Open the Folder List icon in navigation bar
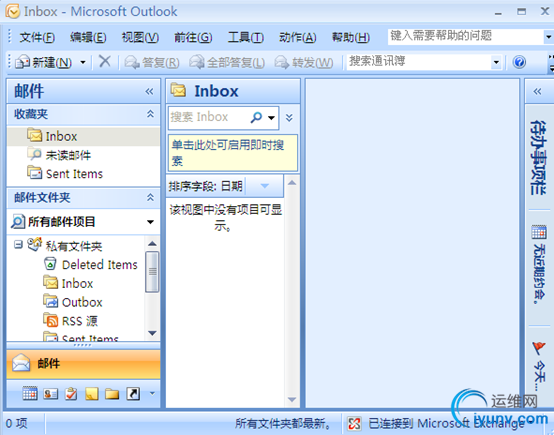554x435 pixels. click(x=112, y=394)
